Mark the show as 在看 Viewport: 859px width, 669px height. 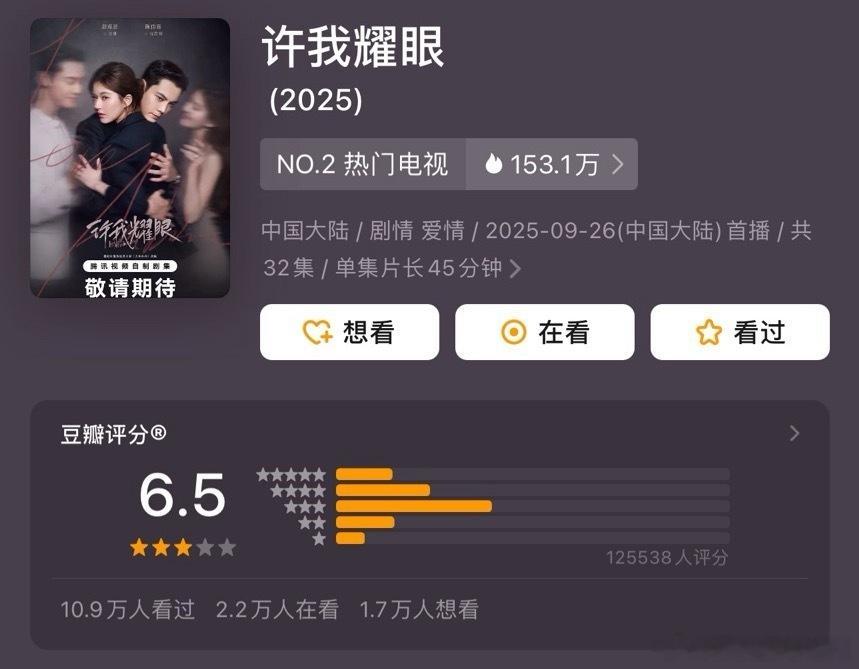(x=545, y=332)
